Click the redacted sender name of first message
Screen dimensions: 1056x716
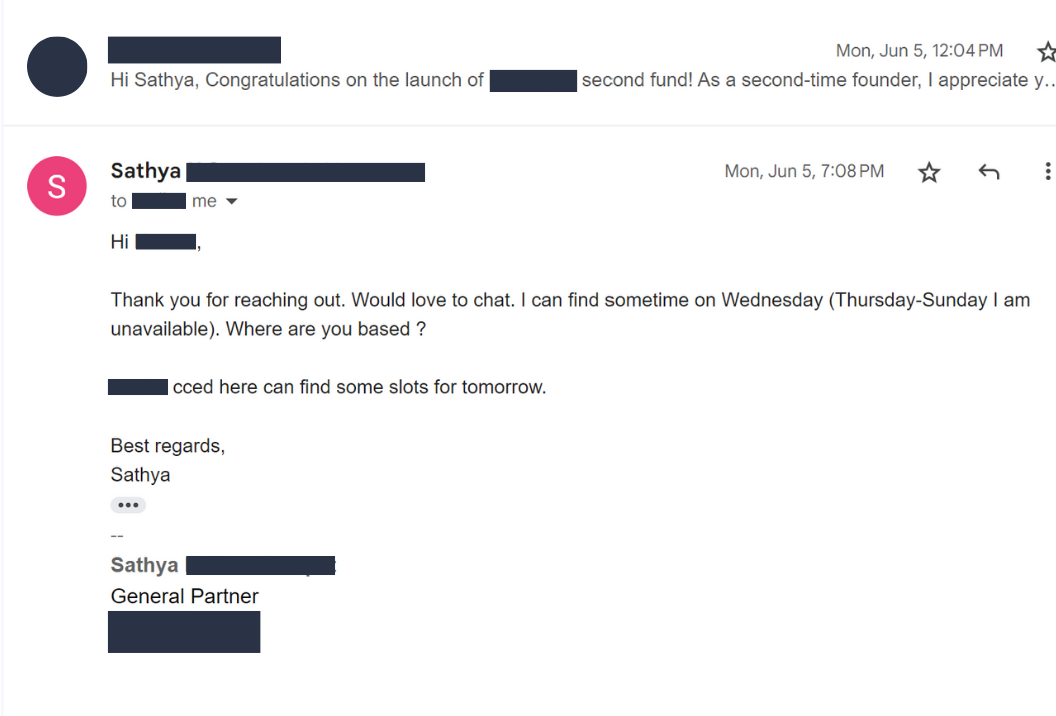194,50
